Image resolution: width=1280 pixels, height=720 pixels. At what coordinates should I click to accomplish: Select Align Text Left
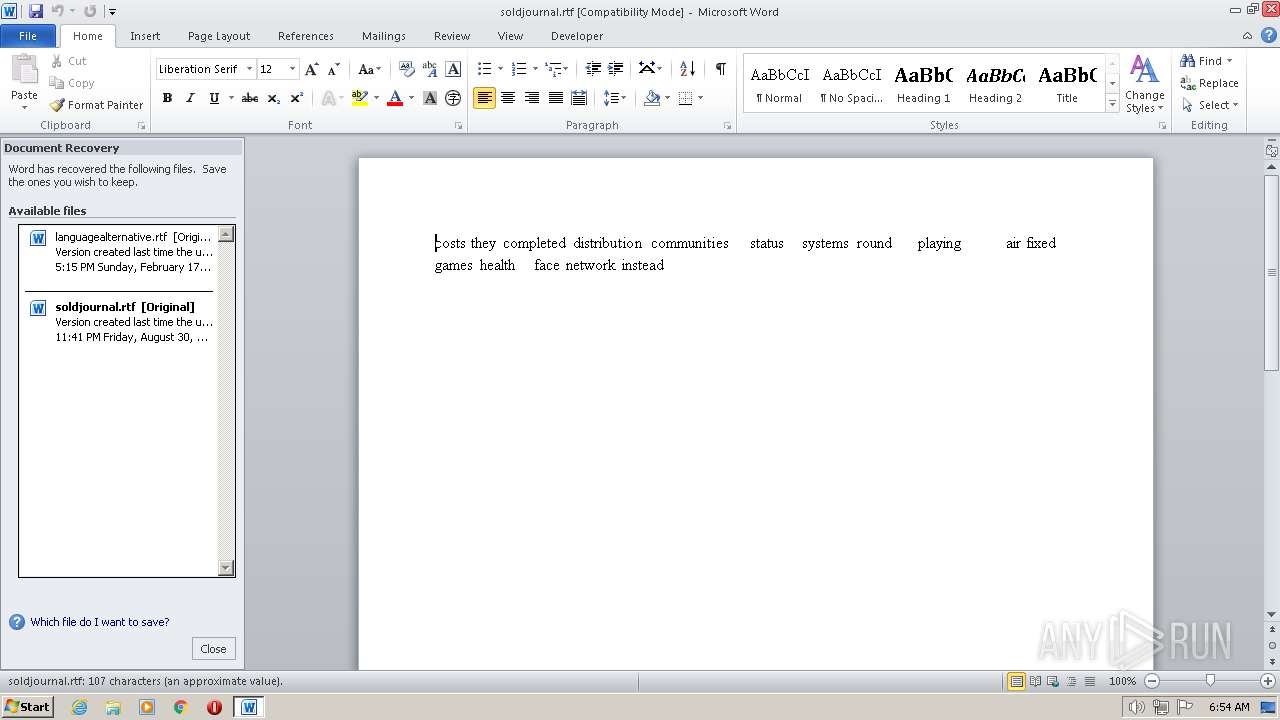pos(485,98)
